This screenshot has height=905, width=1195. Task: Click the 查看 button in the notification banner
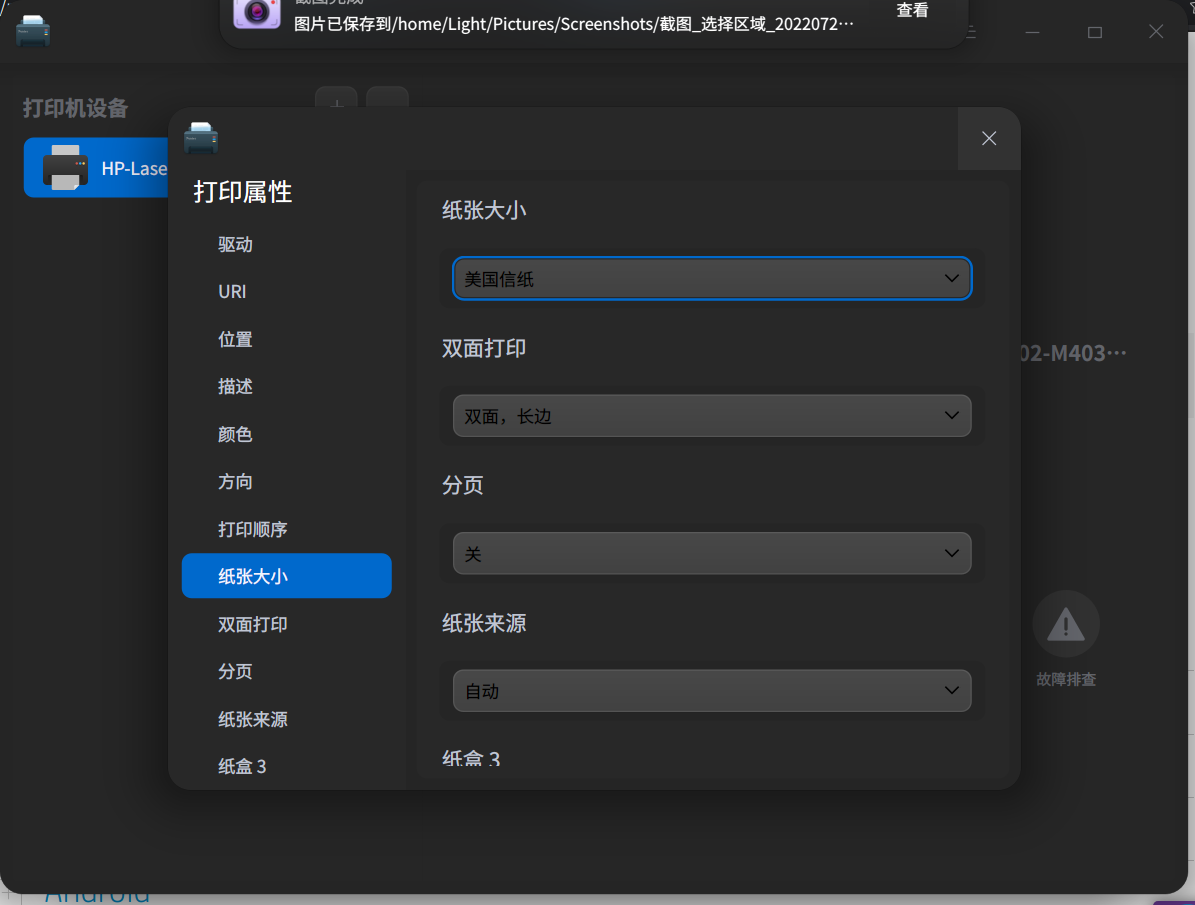point(911,10)
